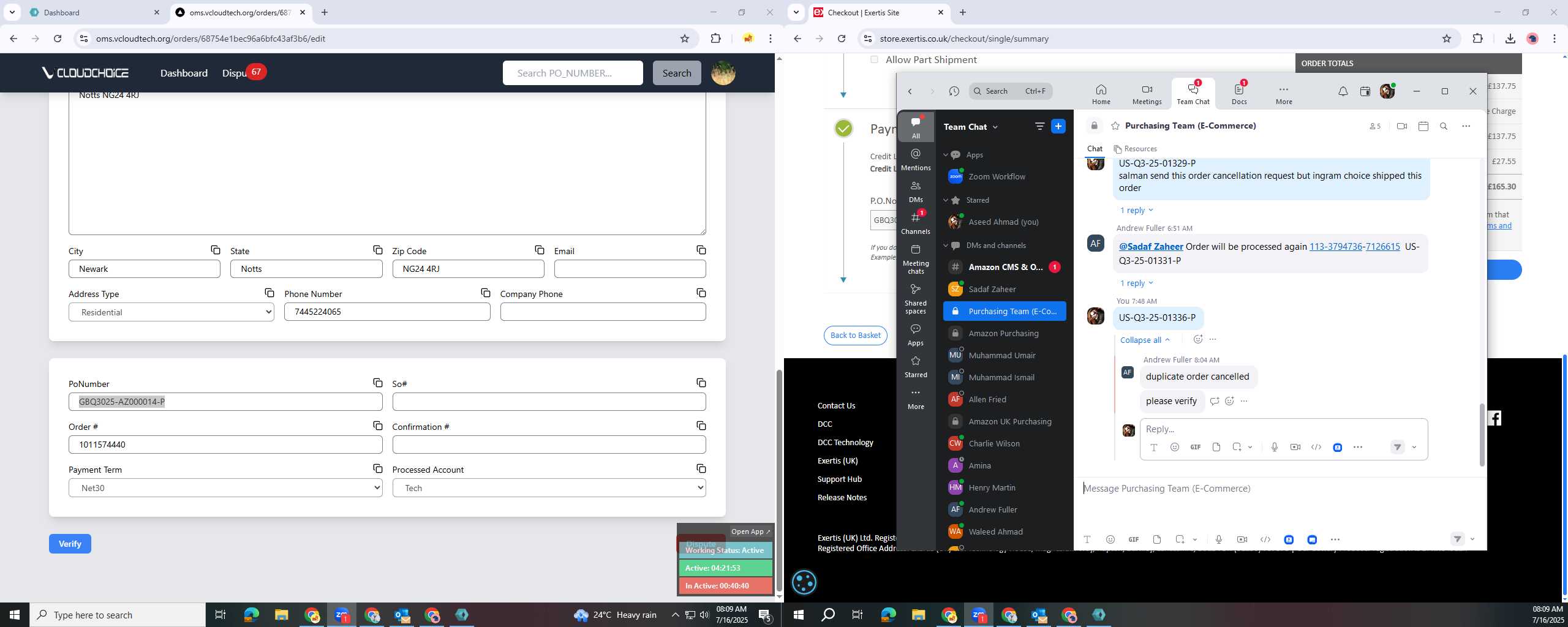Filter Team Chat list icon
Image resolution: width=1568 pixels, height=627 pixels.
click(x=1039, y=126)
